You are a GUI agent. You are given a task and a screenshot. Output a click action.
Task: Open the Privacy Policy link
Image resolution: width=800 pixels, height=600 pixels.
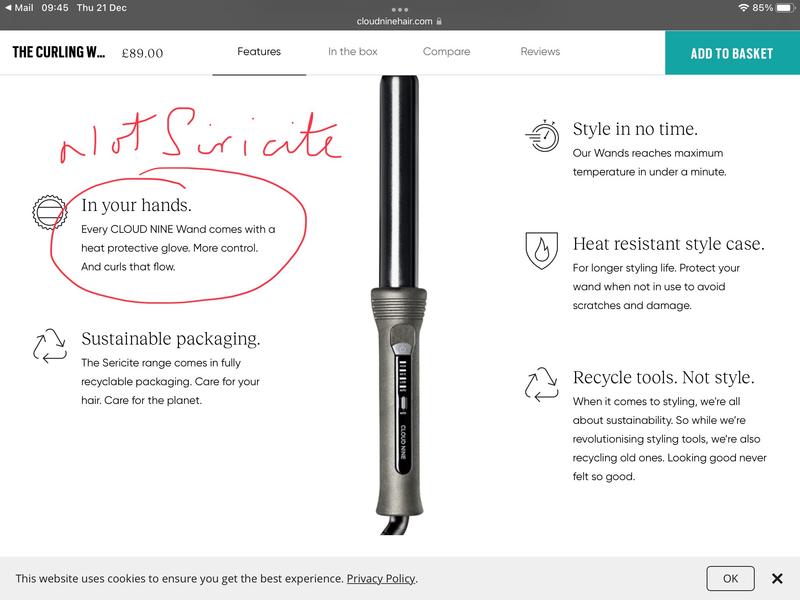click(380, 579)
